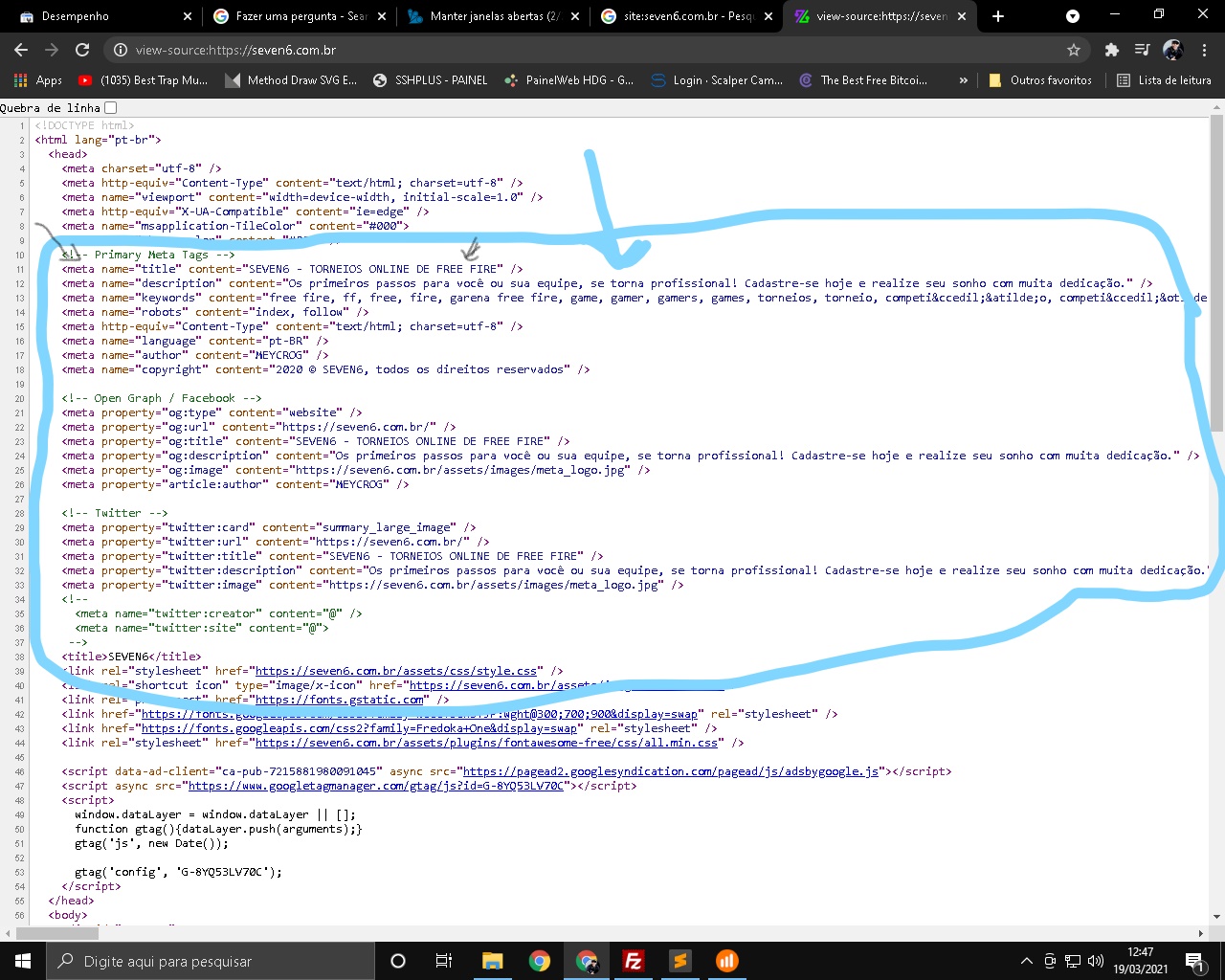Open the Lista de leitura panel

point(1164,80)
